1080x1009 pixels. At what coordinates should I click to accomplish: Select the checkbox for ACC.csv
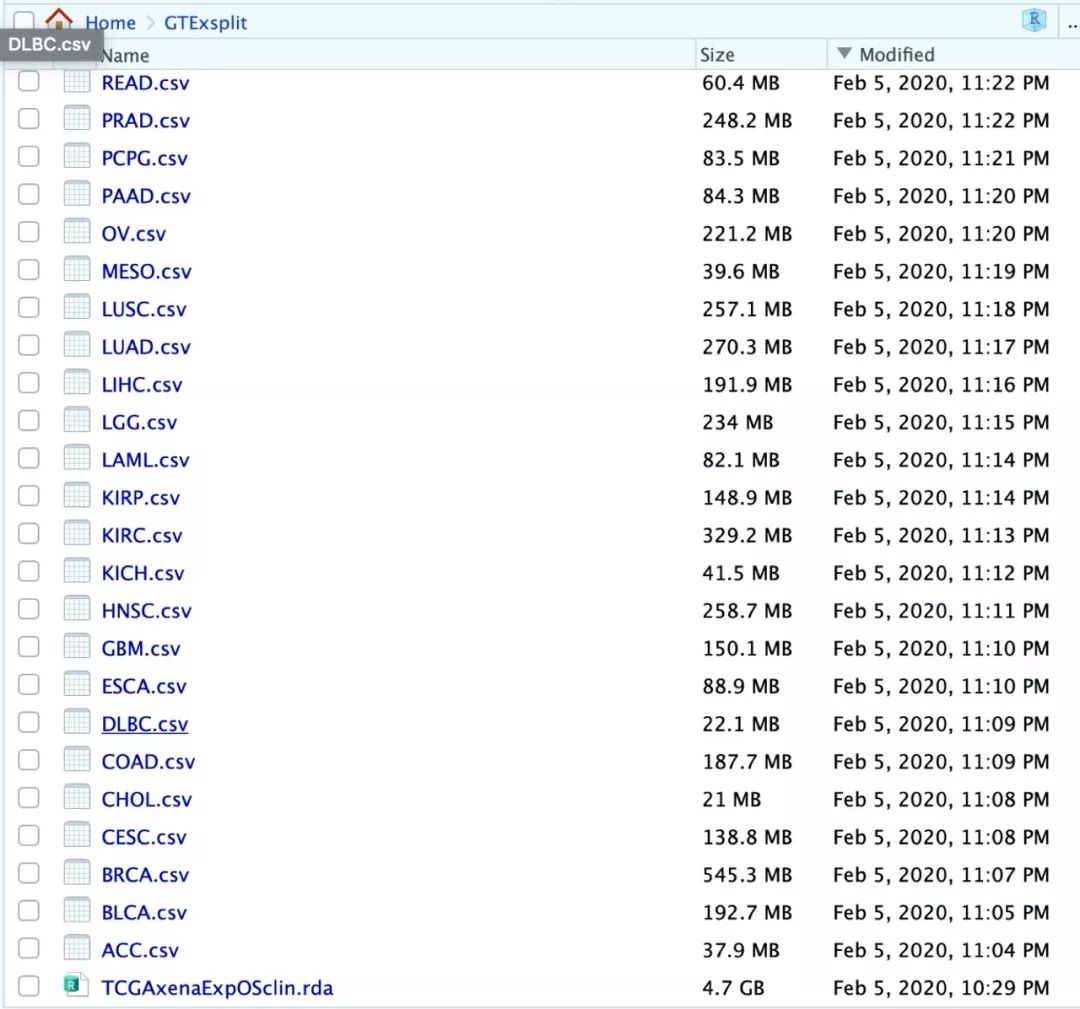(28, 948)
